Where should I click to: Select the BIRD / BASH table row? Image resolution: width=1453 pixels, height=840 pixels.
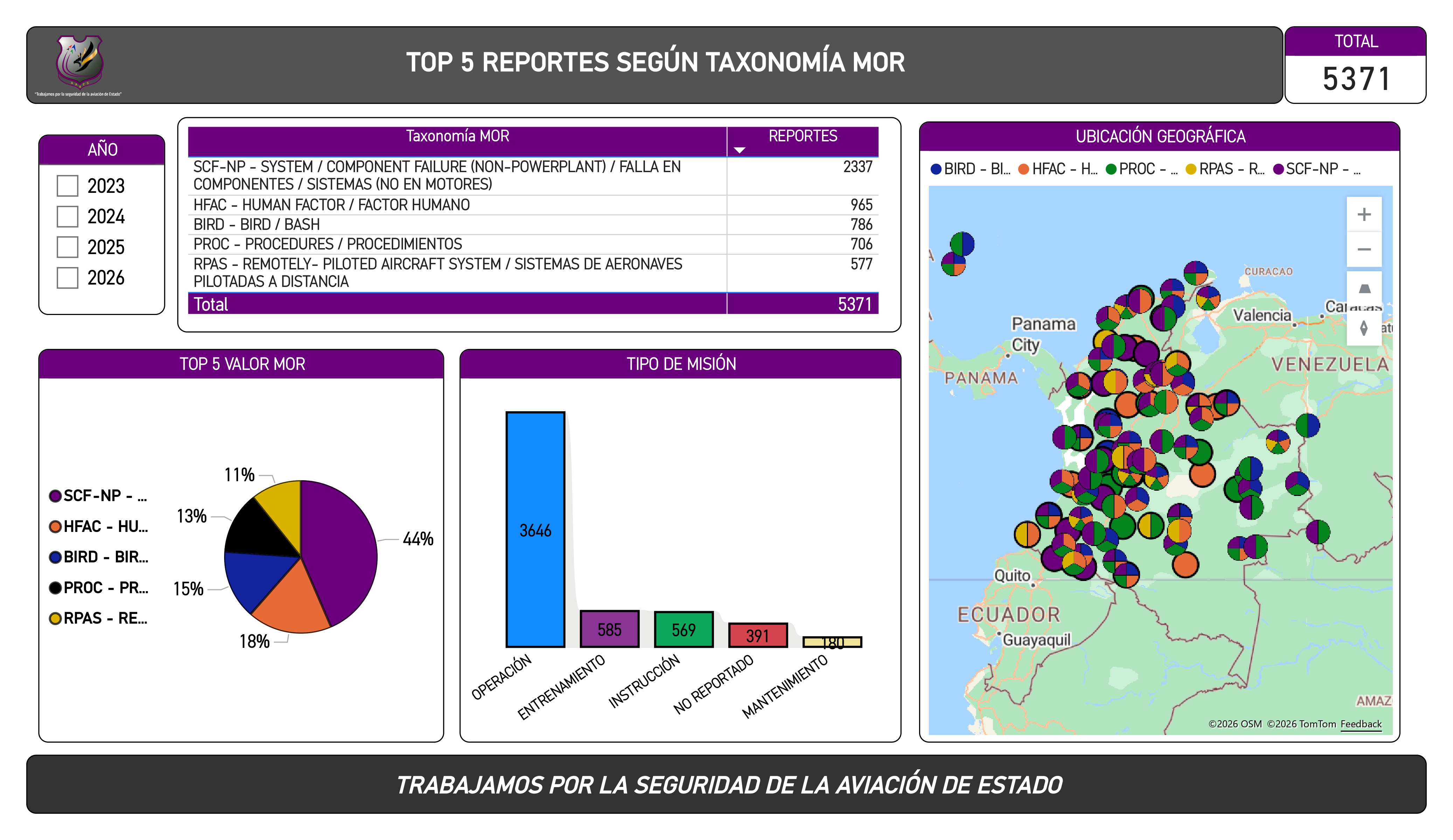point(533,224)
